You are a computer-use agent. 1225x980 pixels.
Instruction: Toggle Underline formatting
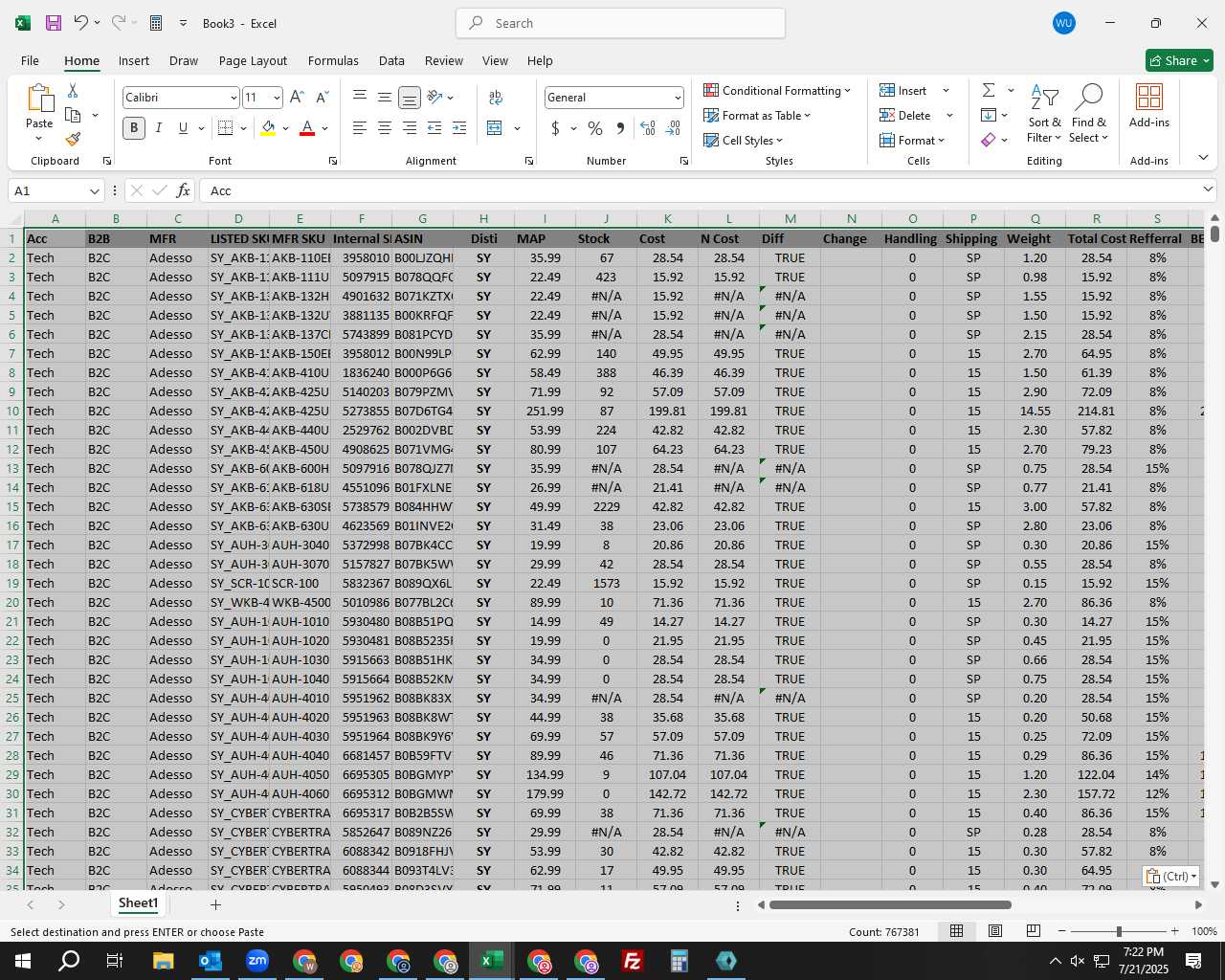[x=183, y=128]
